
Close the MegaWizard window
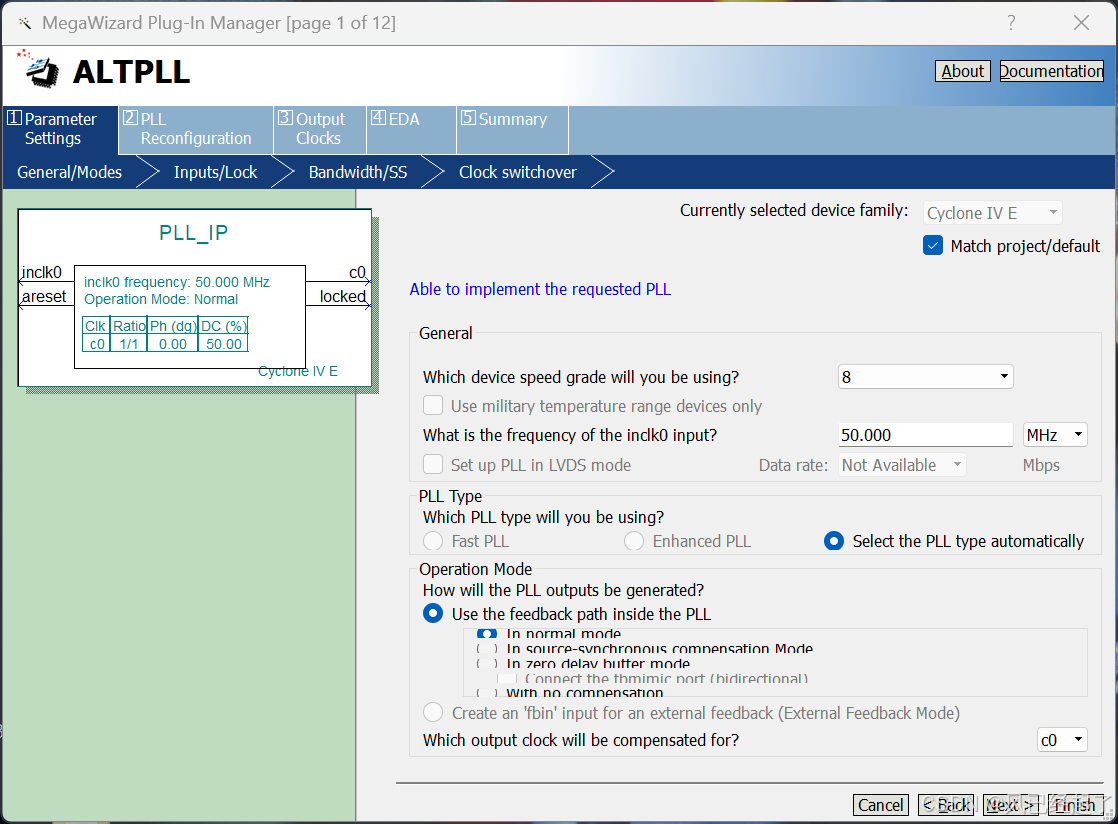click(1081, 23)
